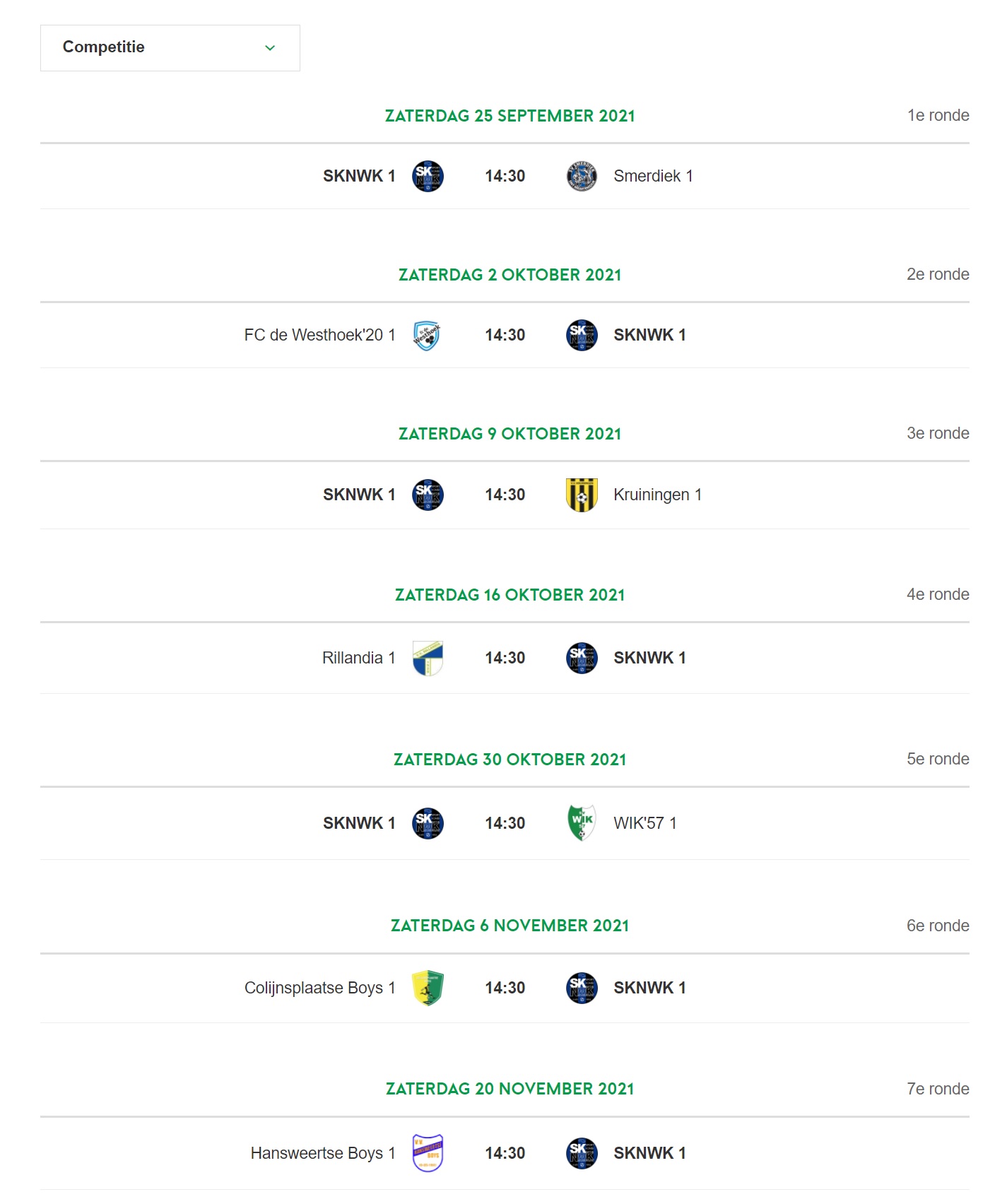Image resolution: width=1007 pixels, height=1204 pixels.
Task: Select the FC de Westhoek'20 1 team name
Action: pos(319,335)
